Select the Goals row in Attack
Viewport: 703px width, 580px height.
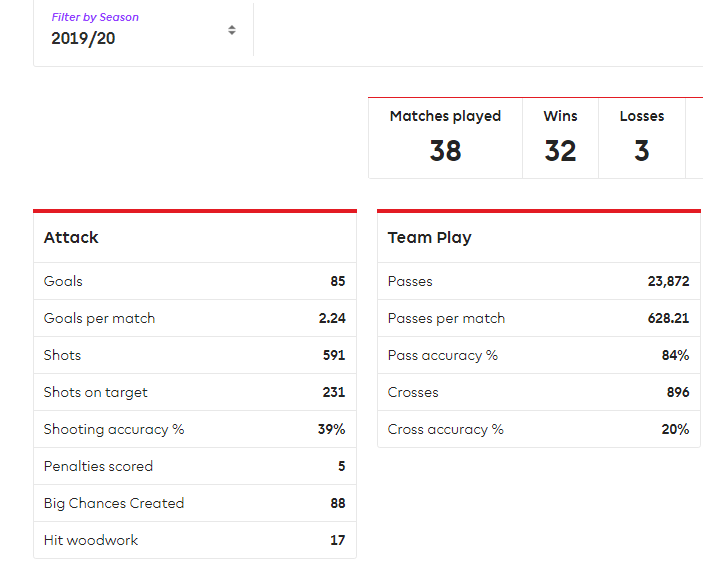pos(194,282)
